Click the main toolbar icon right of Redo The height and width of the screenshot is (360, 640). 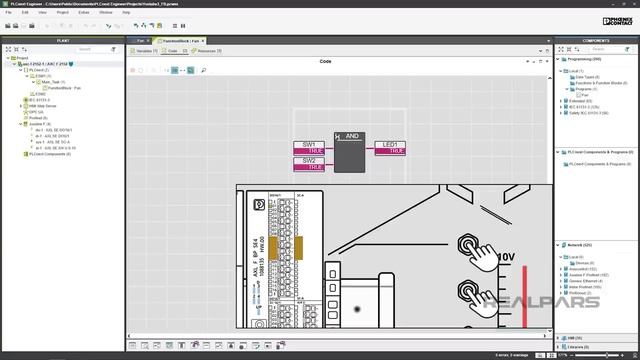tap(109, 26)
